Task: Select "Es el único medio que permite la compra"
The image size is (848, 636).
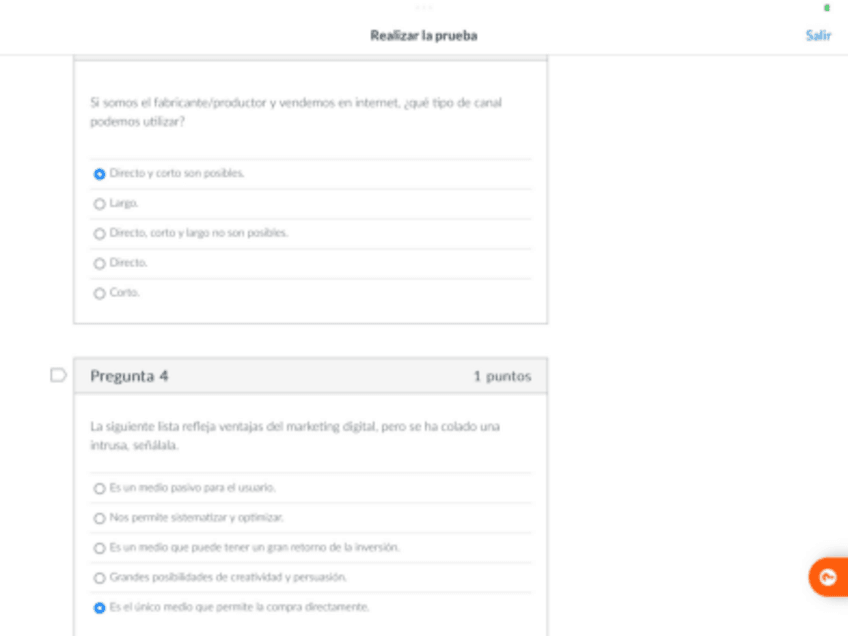Action: (100, 608)
